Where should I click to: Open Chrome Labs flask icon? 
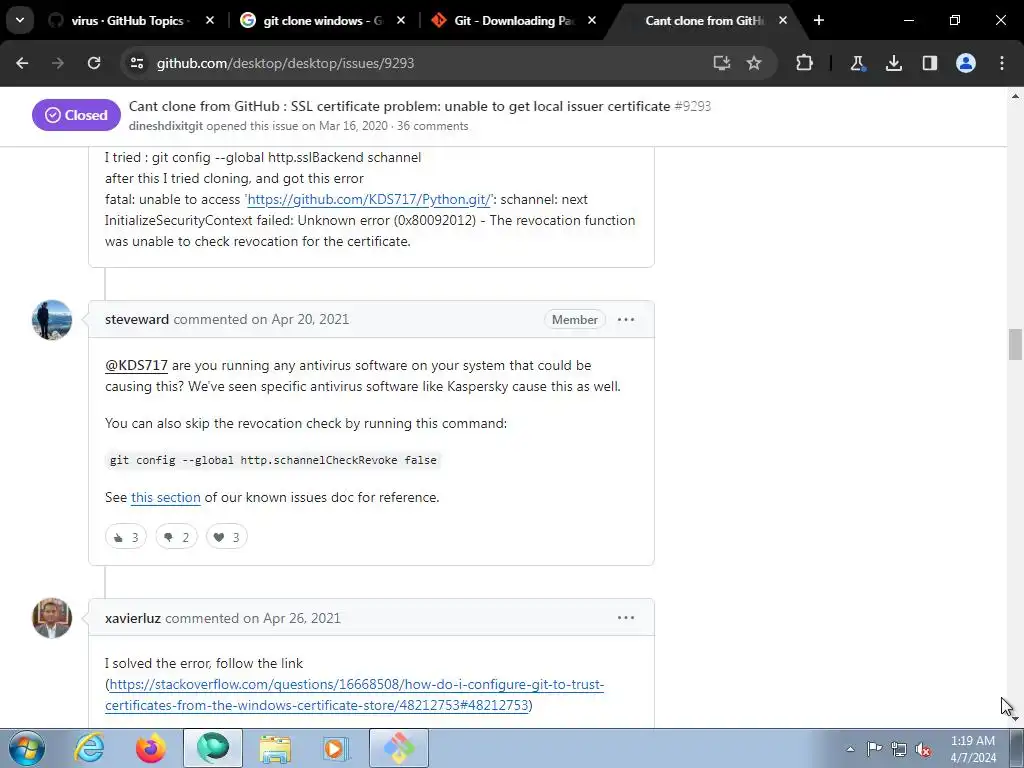tap(857, 63)
